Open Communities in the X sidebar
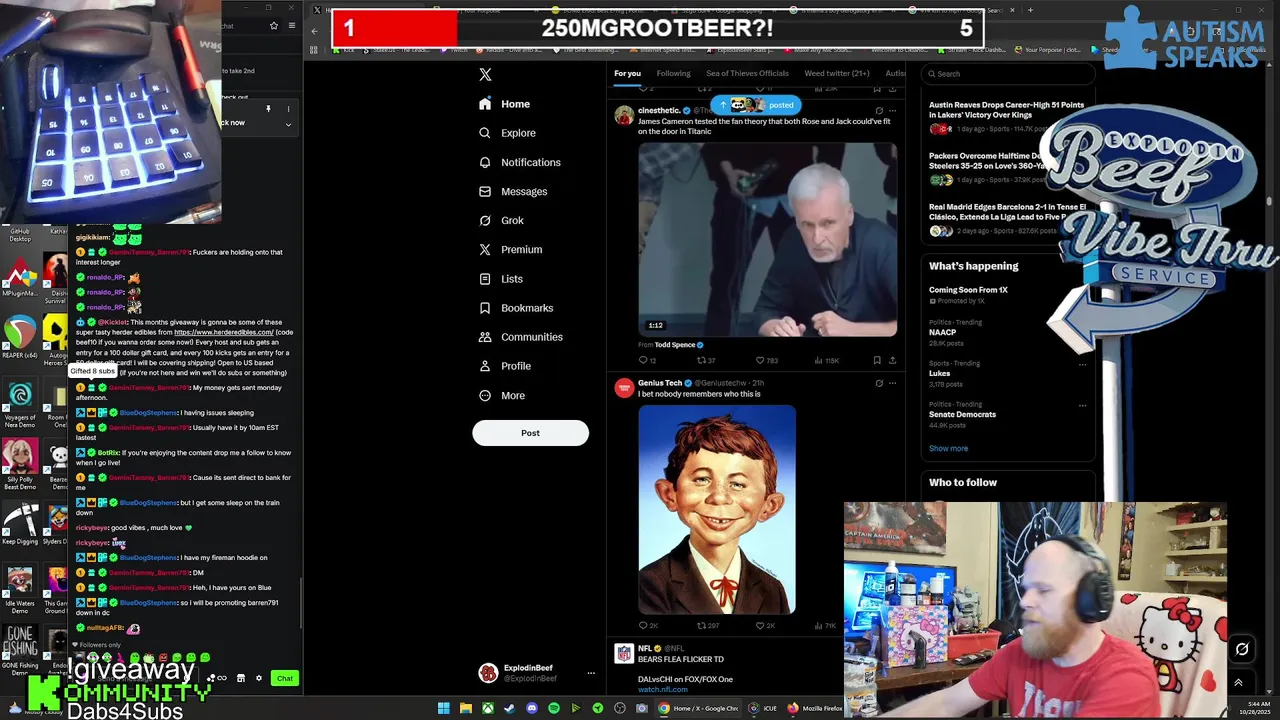This screenshot has width=1280, height=720. tap(520, 337)
